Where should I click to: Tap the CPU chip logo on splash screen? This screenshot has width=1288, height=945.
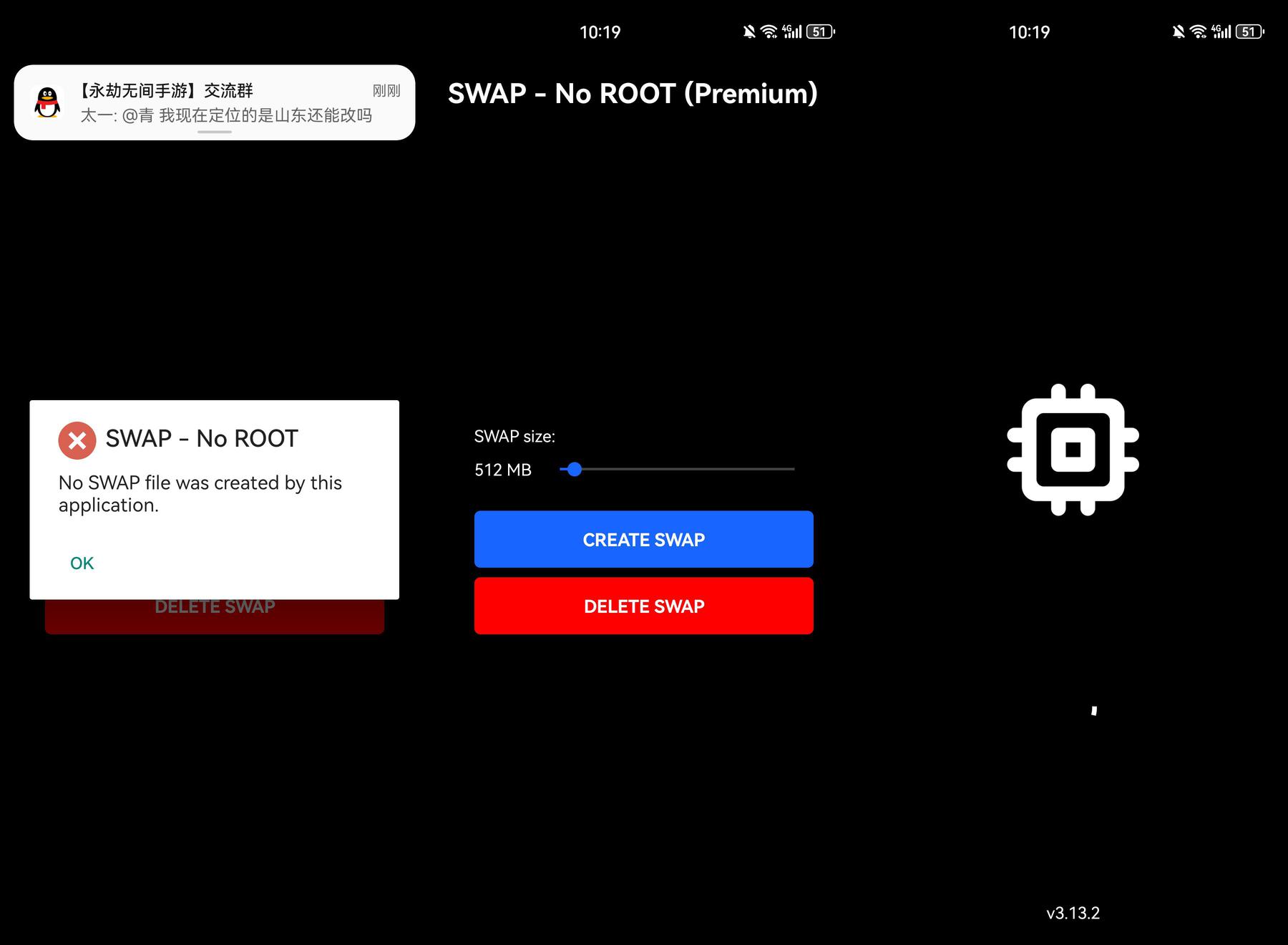[1073, 450]
